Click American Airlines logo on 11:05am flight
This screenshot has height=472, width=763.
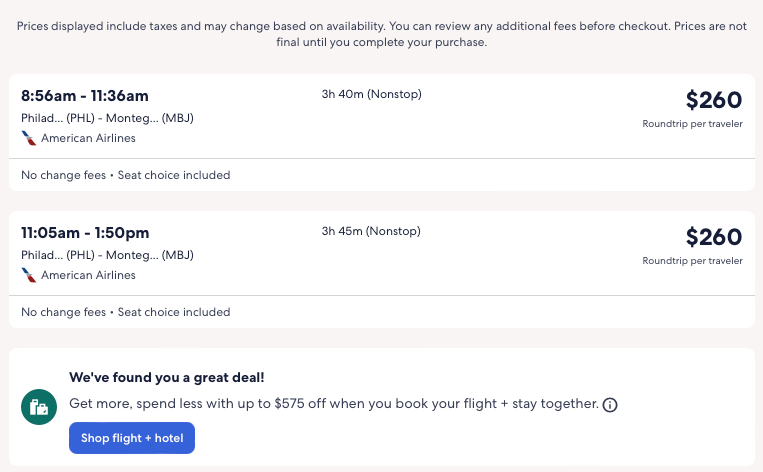[x=28, y=275]
